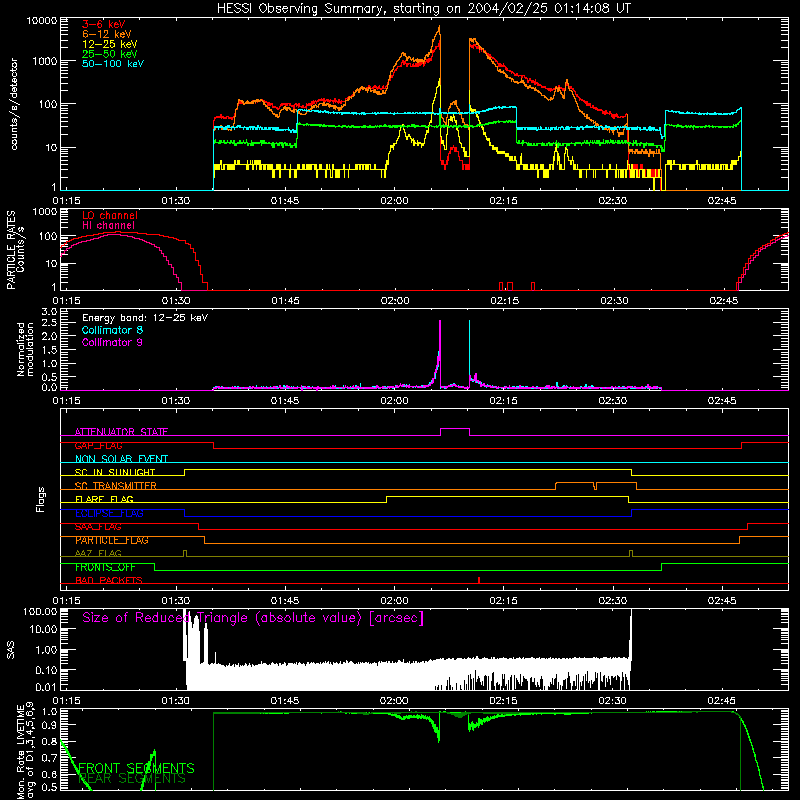Select the SAS axis label
This screenshot has height=800, width=800.
11,650
